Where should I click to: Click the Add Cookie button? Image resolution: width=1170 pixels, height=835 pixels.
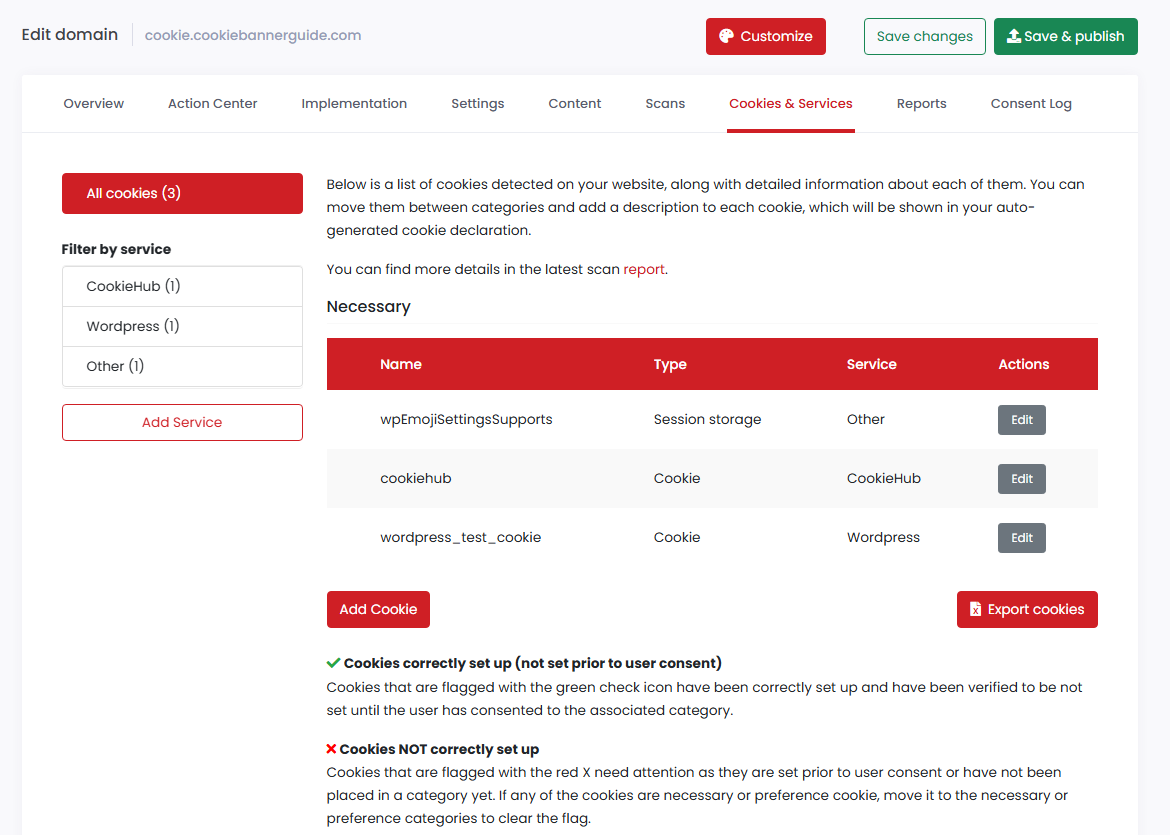coord(378,609)
